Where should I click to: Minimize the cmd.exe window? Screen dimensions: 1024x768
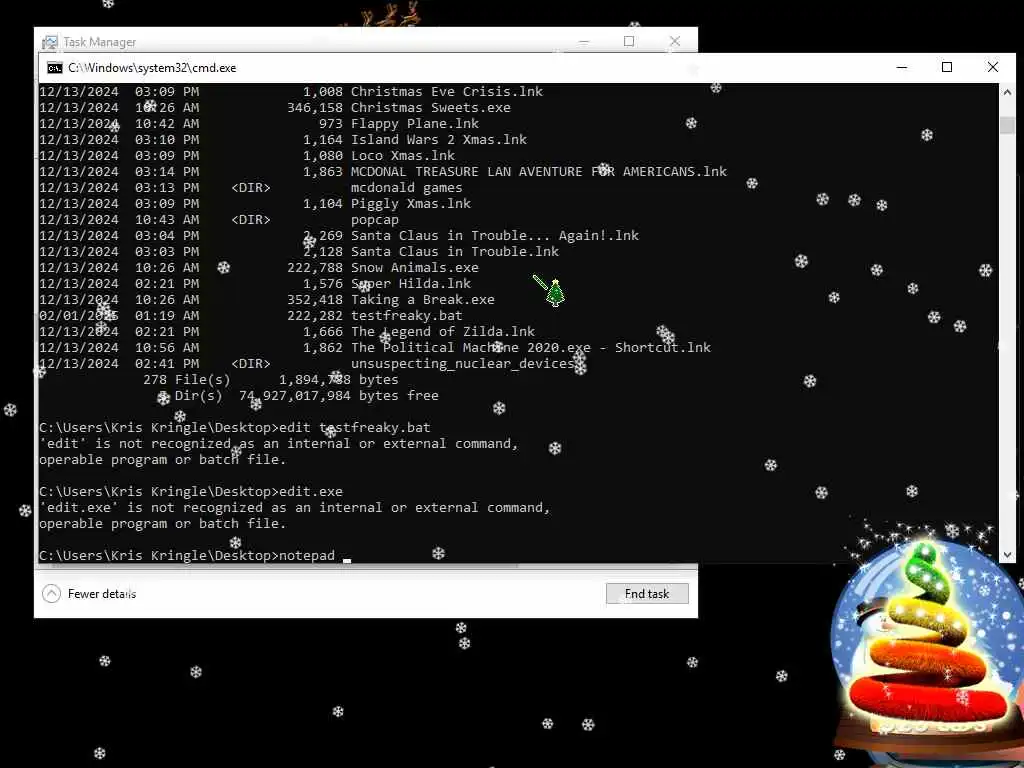coord(902,67)
